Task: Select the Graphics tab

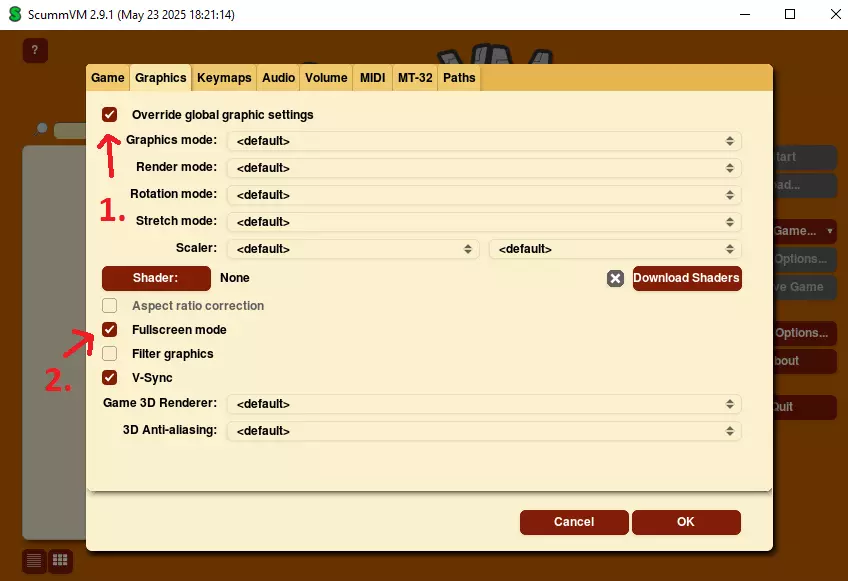Action: tap(161, 78)
